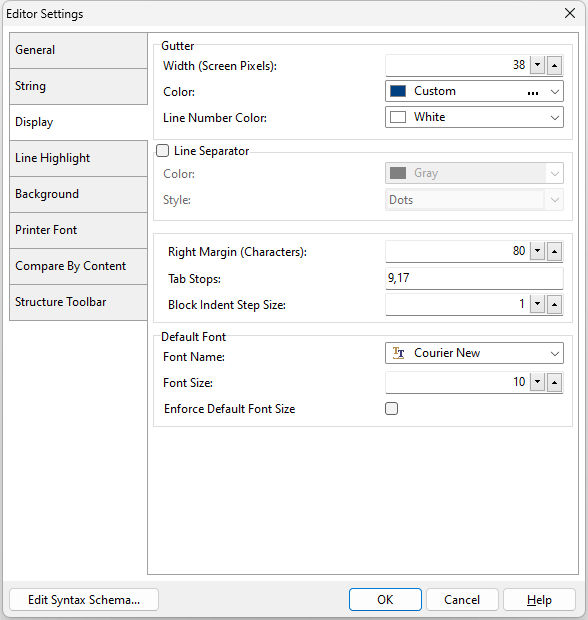Decrease the default Font Size
Image resolution: width=588 pixels, height=620 pixels.
tap(537, 382)
